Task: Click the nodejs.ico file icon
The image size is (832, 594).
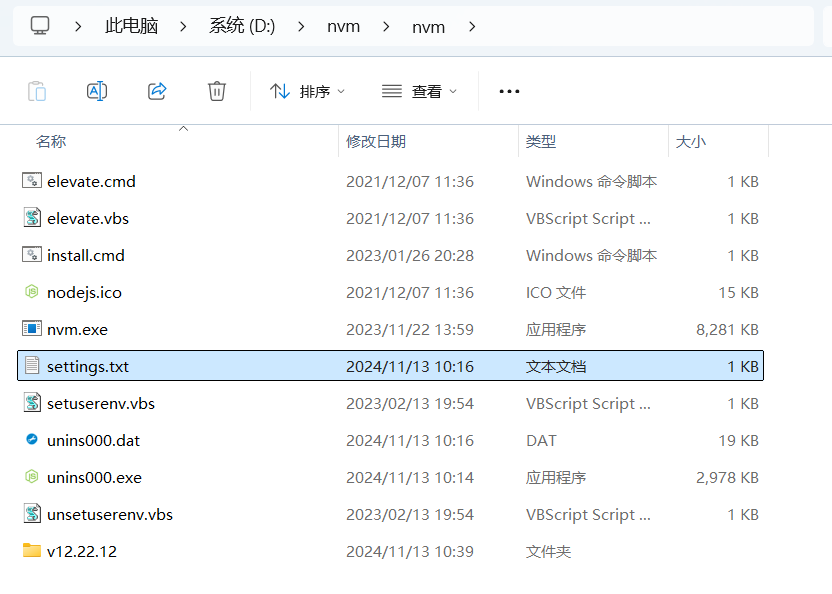Action: point(32,291)
